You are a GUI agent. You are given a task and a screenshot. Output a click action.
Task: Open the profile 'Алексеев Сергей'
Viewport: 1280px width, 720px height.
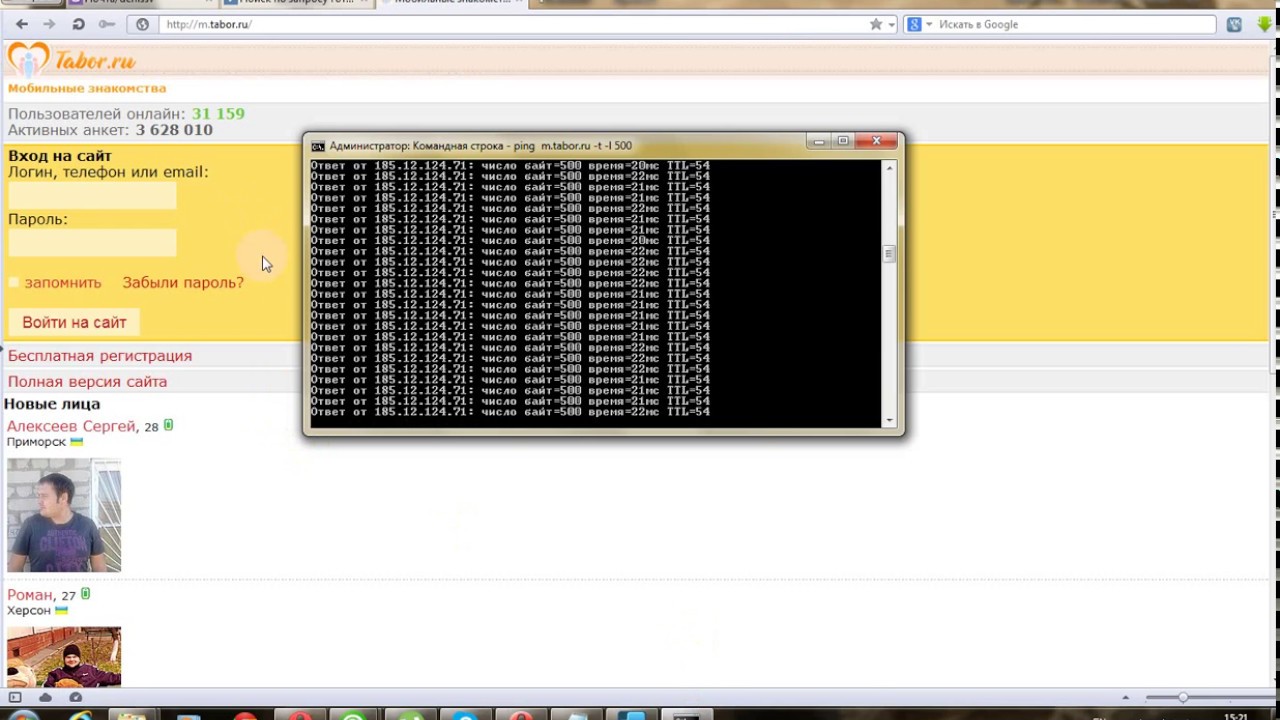pyautogui.click(x=71, y=426)
